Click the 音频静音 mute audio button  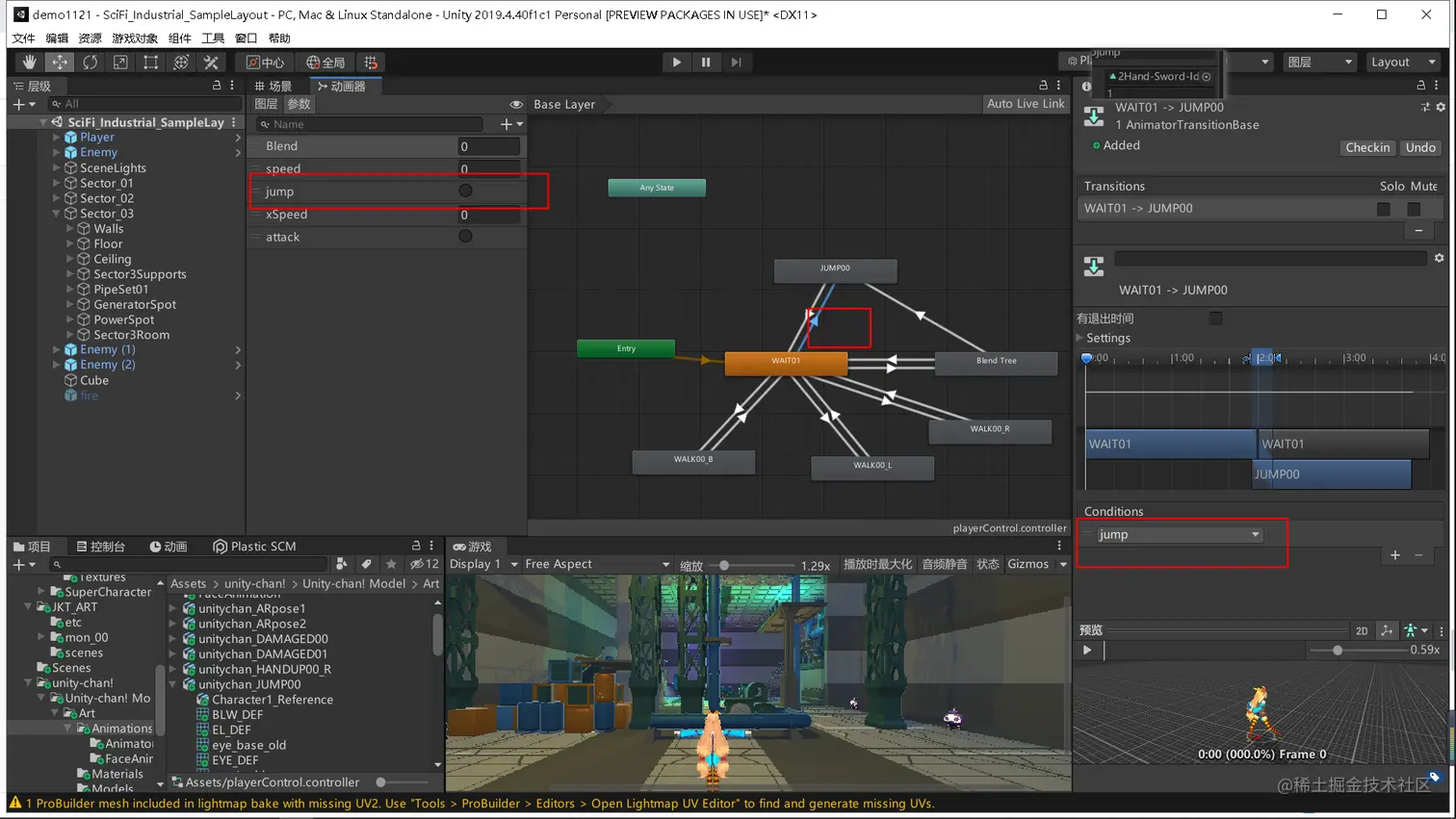[944, 564]
